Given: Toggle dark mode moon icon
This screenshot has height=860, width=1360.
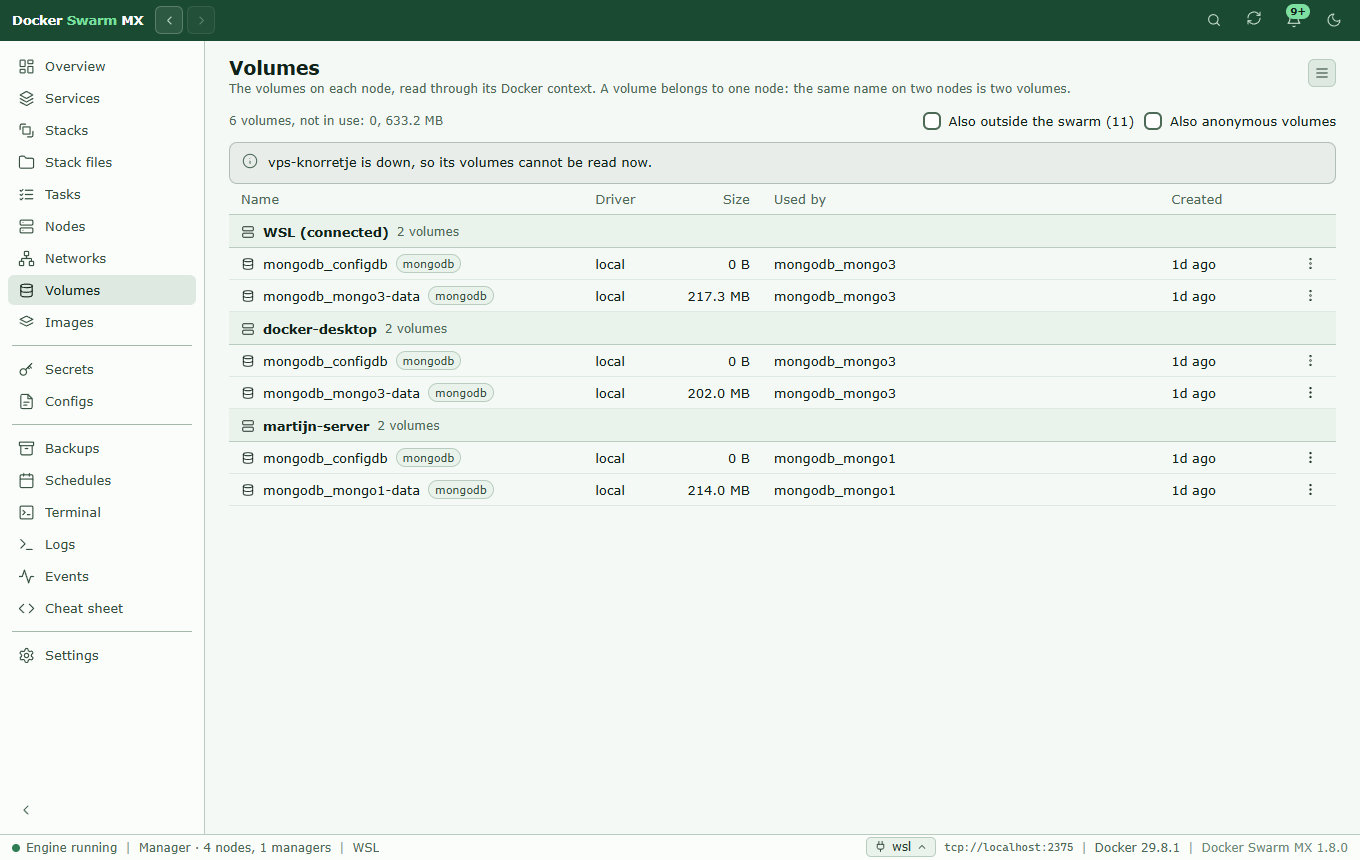Looking at the screenshot, I should 1334,20.
